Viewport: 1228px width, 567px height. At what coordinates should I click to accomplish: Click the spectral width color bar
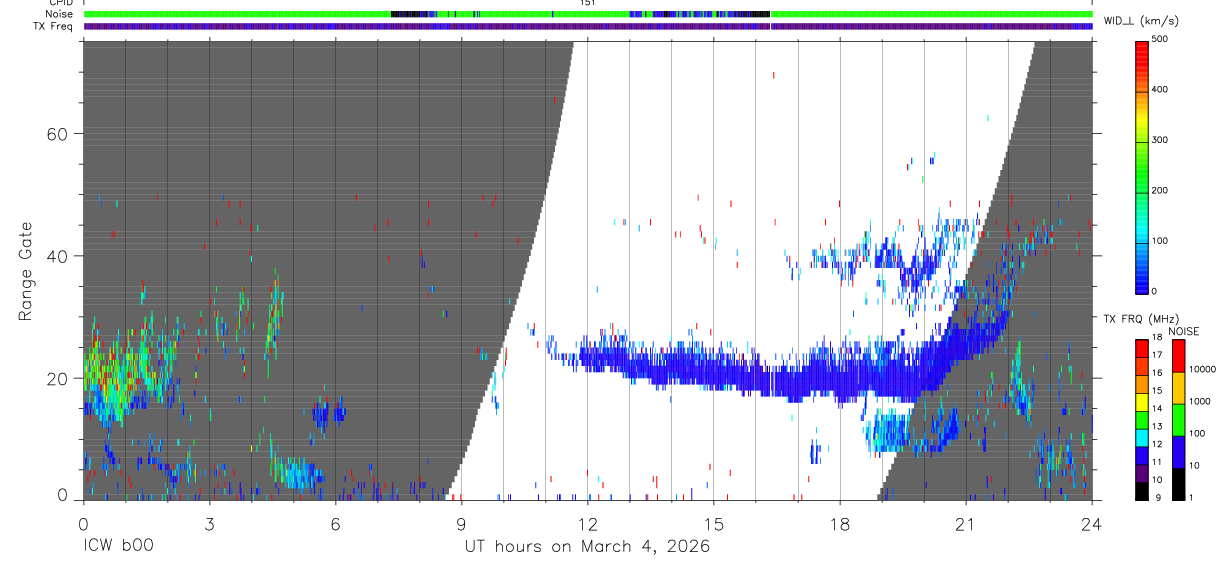coord(1142,166)
